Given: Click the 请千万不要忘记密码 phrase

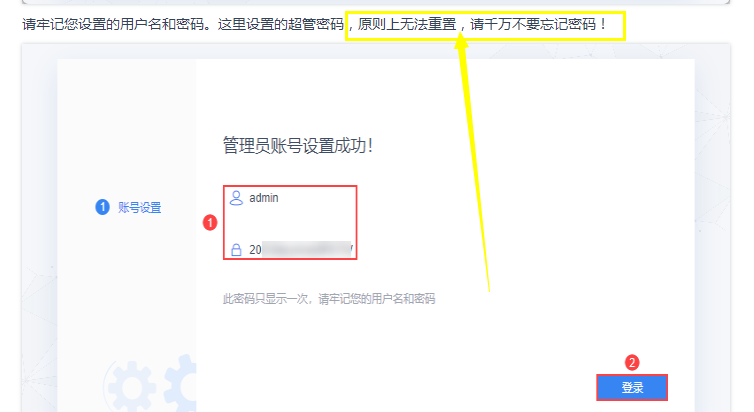Looking at the screenshot, I should [533, 24].
